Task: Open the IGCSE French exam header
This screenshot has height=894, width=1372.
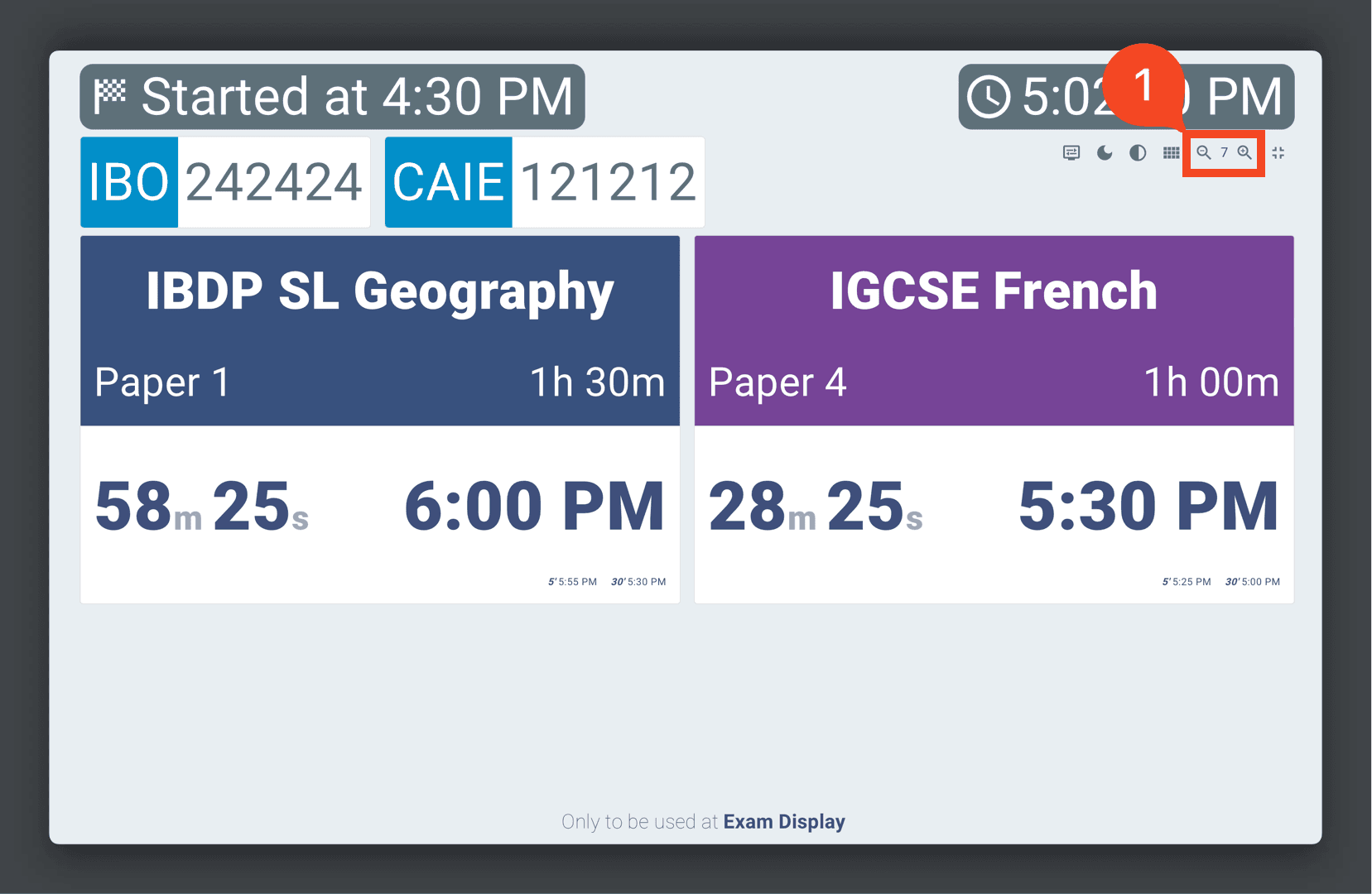Action: pos(994,331)
